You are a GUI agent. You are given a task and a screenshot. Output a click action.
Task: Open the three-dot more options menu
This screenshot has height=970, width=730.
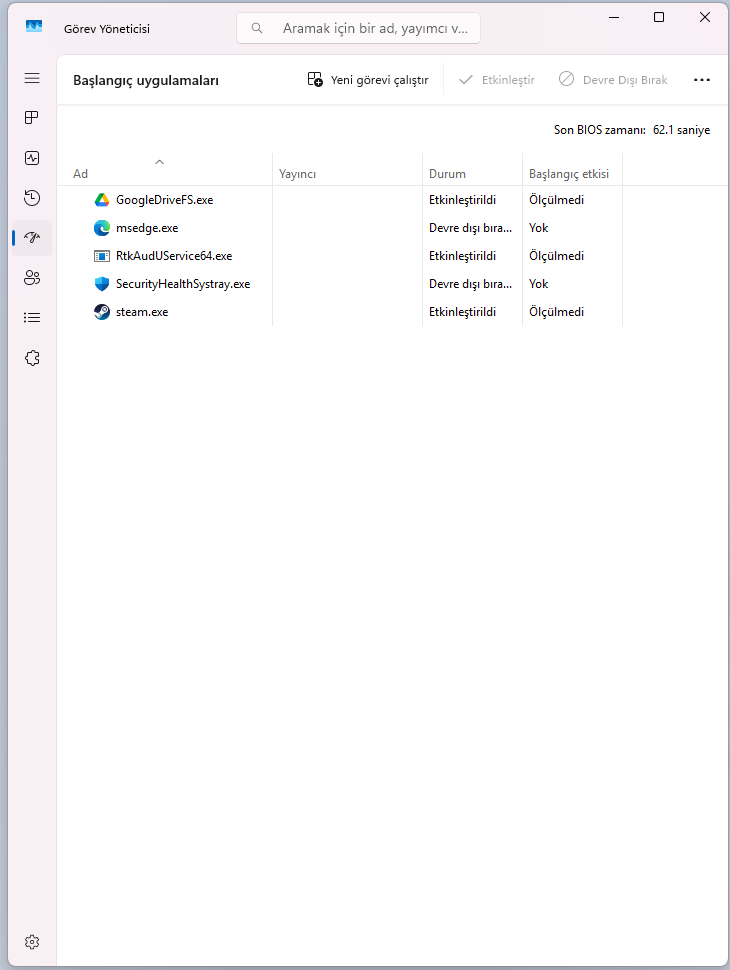point(702,80)
